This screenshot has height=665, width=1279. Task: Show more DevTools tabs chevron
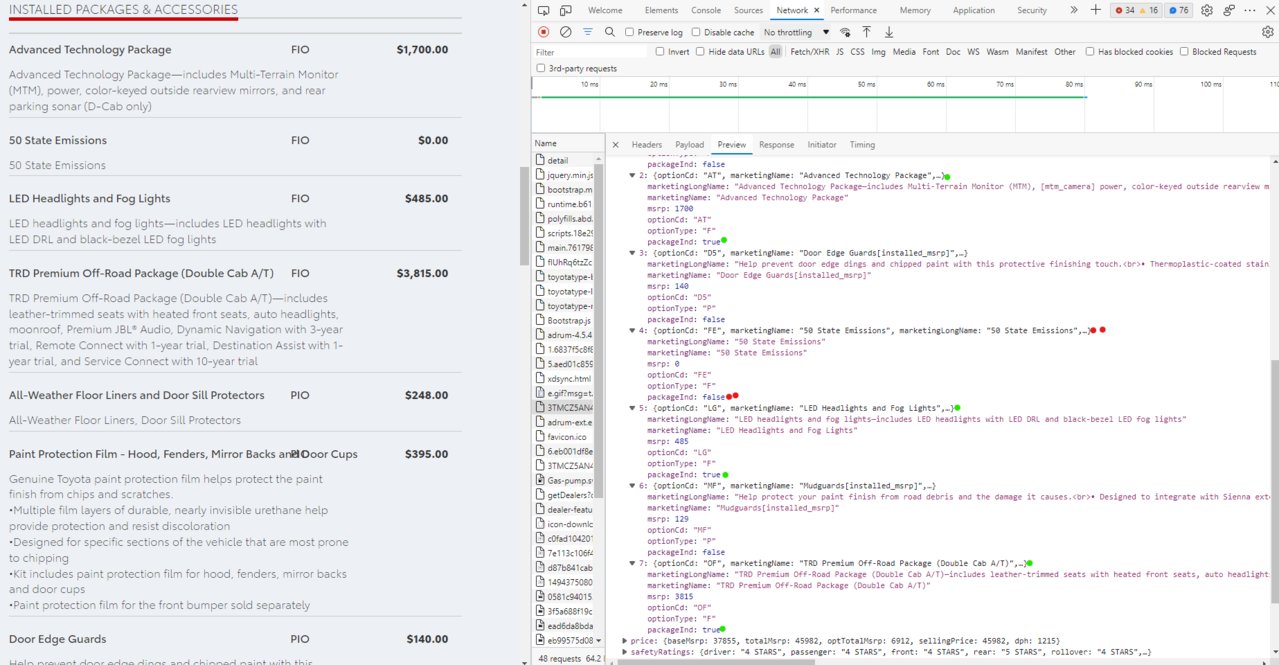[x=1074, y=10]
